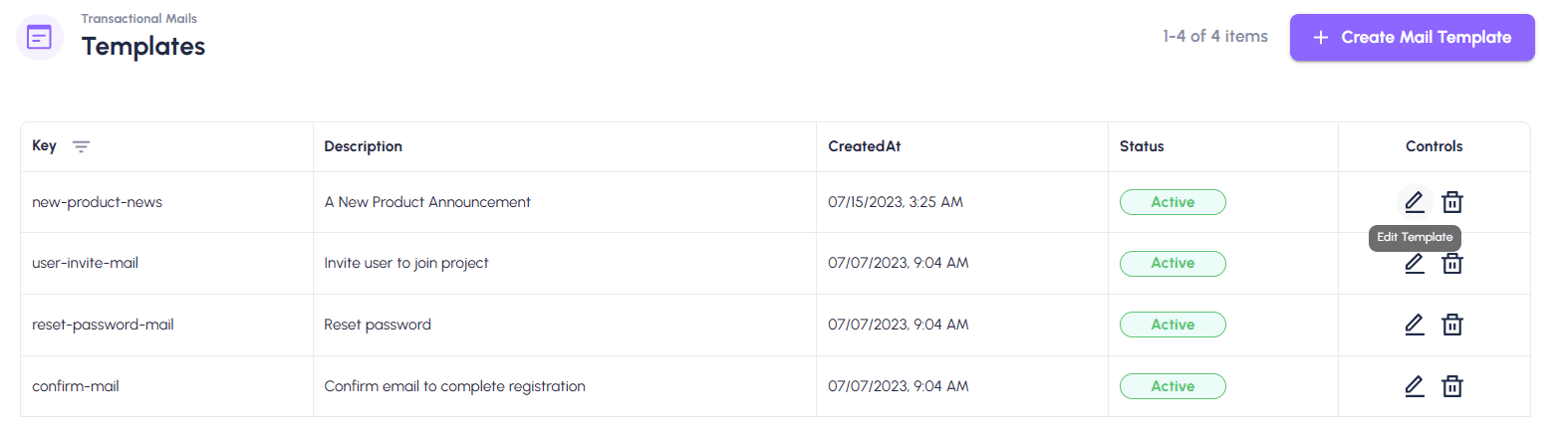Edit the new-product-news template
The image size is (1568, 442).
(x=1414, y=202)
